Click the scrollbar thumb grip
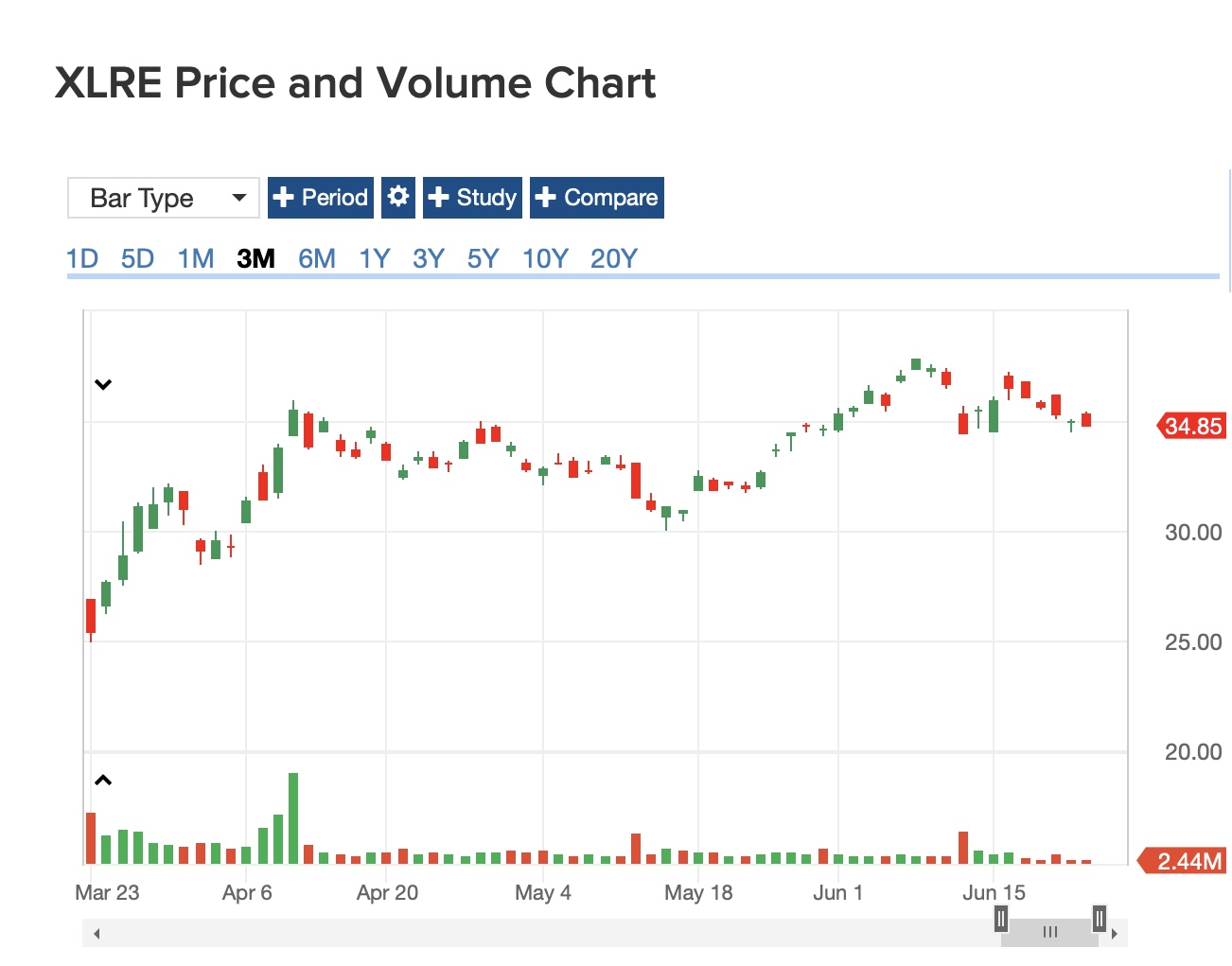The width and height of the screenshot is (1232, 966). click(1050, 933)
